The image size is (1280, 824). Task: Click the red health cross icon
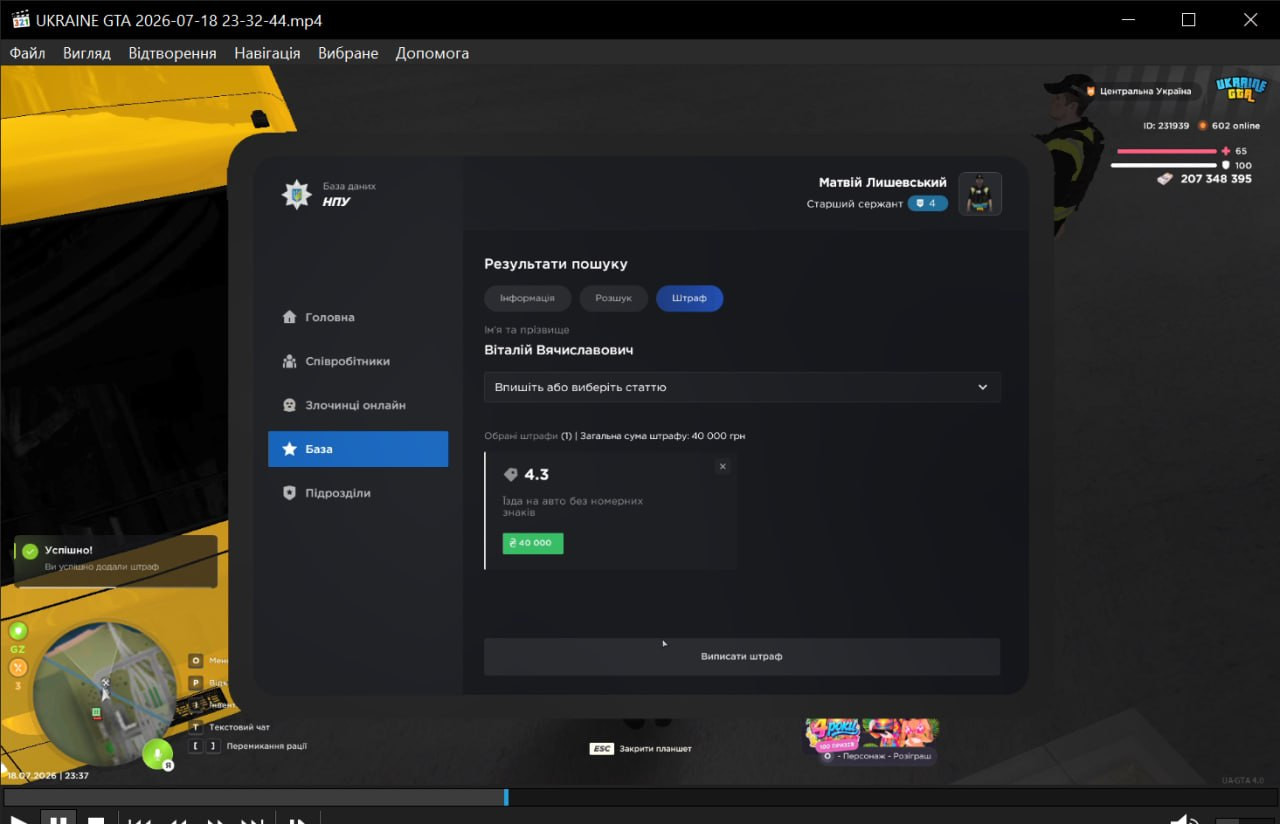(x=1226, y=151)
